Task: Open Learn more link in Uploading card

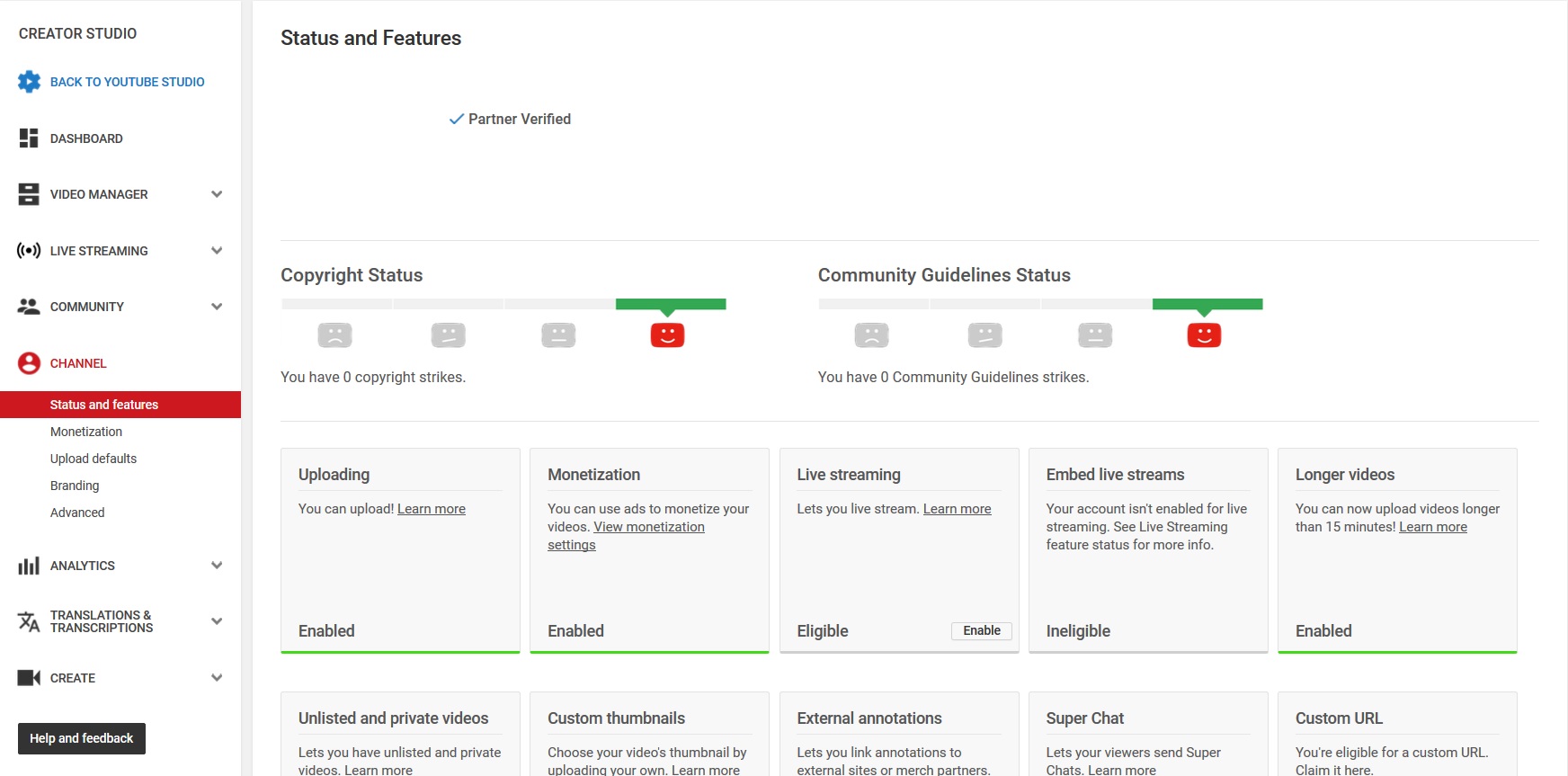Action: point(432,509)
